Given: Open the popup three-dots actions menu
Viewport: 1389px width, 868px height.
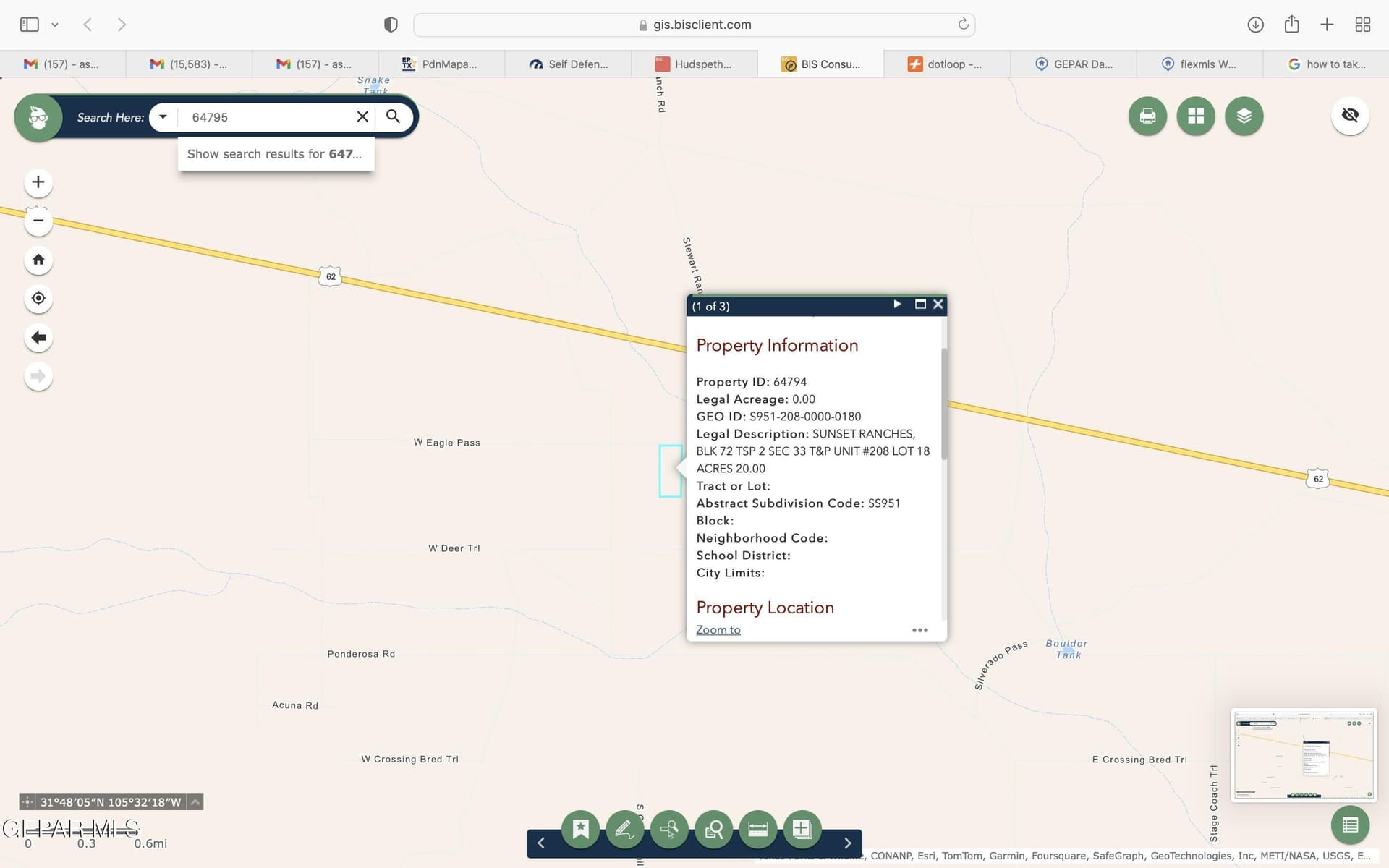Looking at the screenshot, I should coord(919,630).
